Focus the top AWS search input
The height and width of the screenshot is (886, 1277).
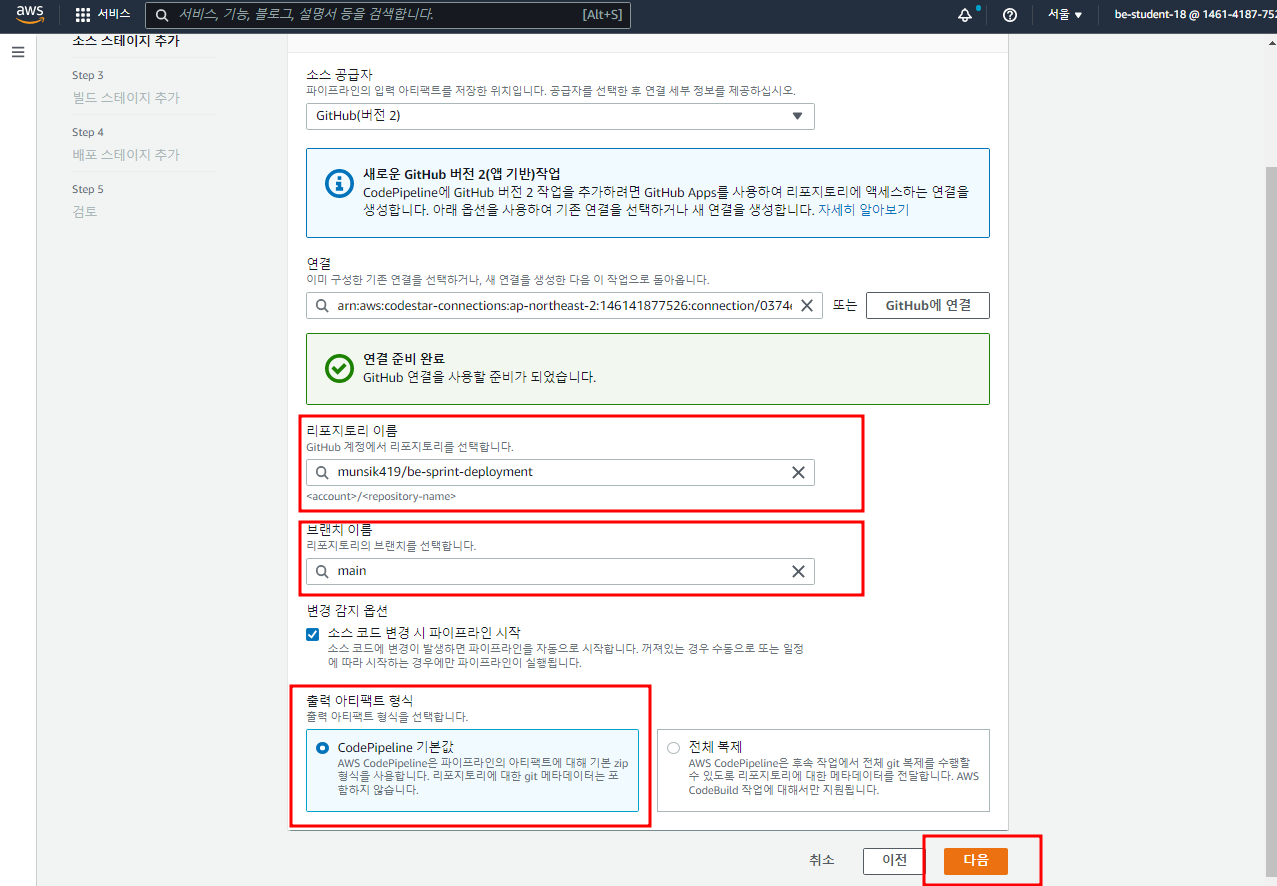pos(388,15)
